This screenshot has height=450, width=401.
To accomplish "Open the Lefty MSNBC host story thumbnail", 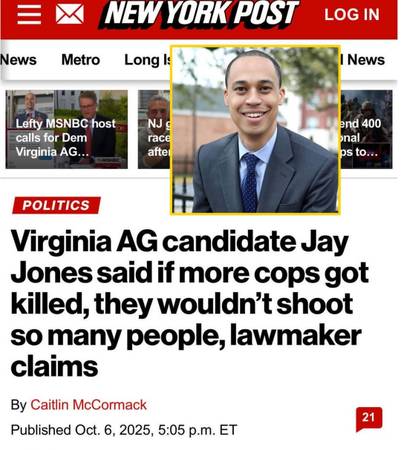I will (x=67, y=129).
